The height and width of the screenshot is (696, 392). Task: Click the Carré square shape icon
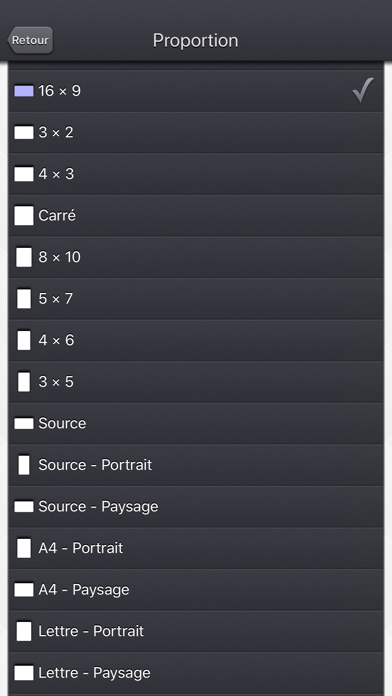(x=24, y=215)
